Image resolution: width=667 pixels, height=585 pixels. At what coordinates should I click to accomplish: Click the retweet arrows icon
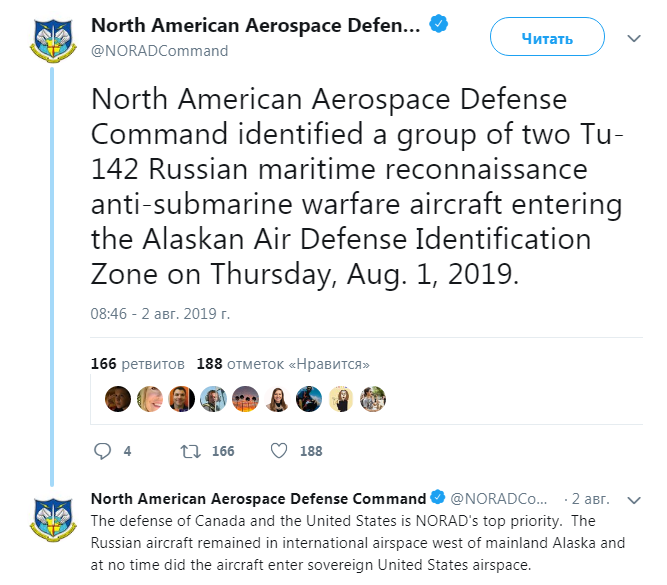[190, 451]
